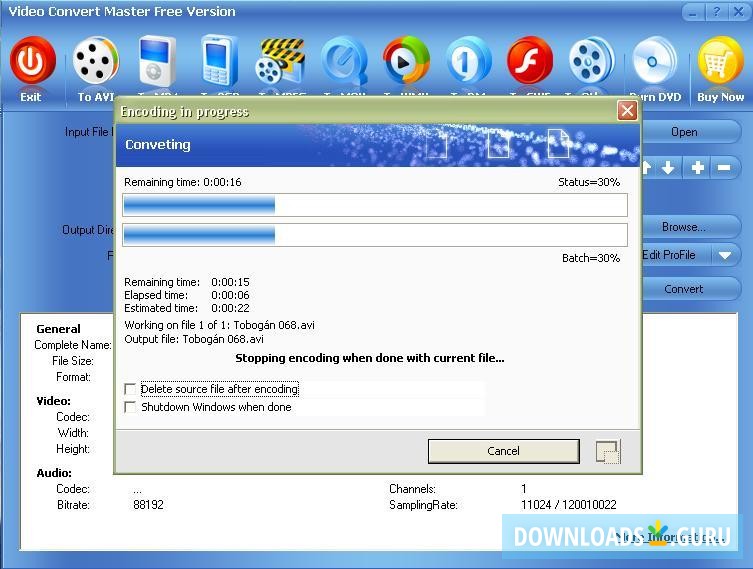
Task: Click the Bitrate value 88192
Action: point(148,505)
